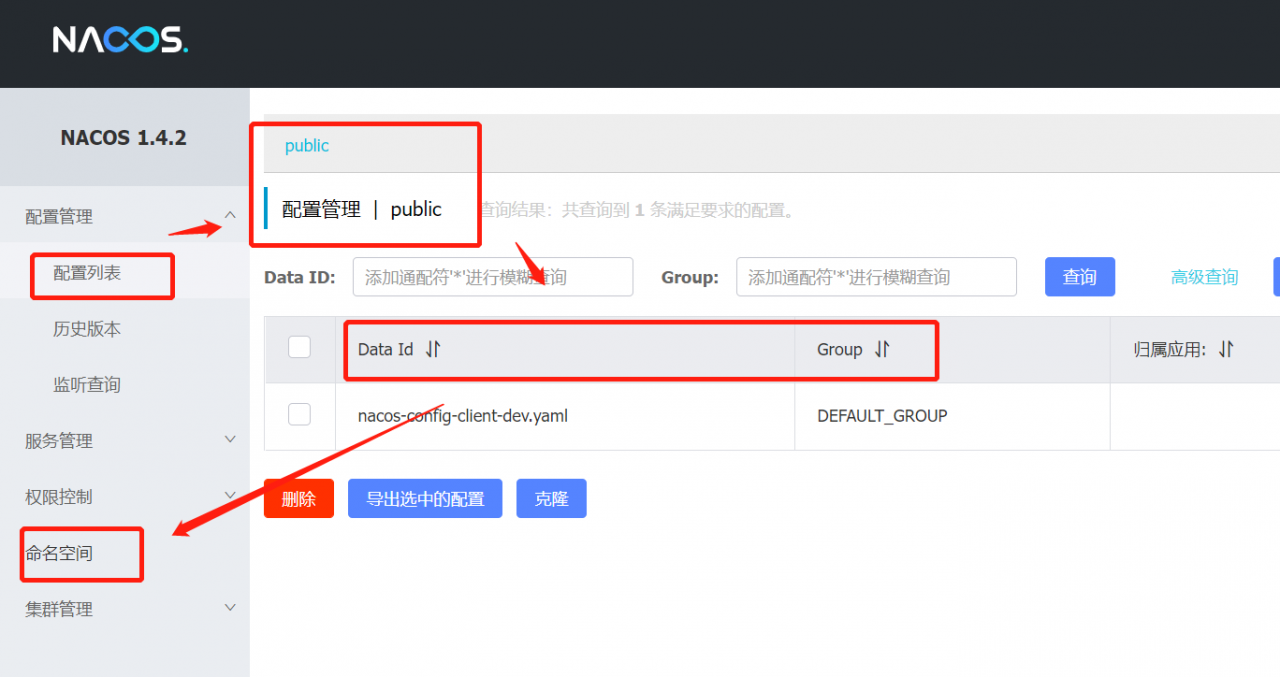Click the NACOS 1.4.2 version title
The height and width of the screenshot is (677, 1280).
(124, 138)
